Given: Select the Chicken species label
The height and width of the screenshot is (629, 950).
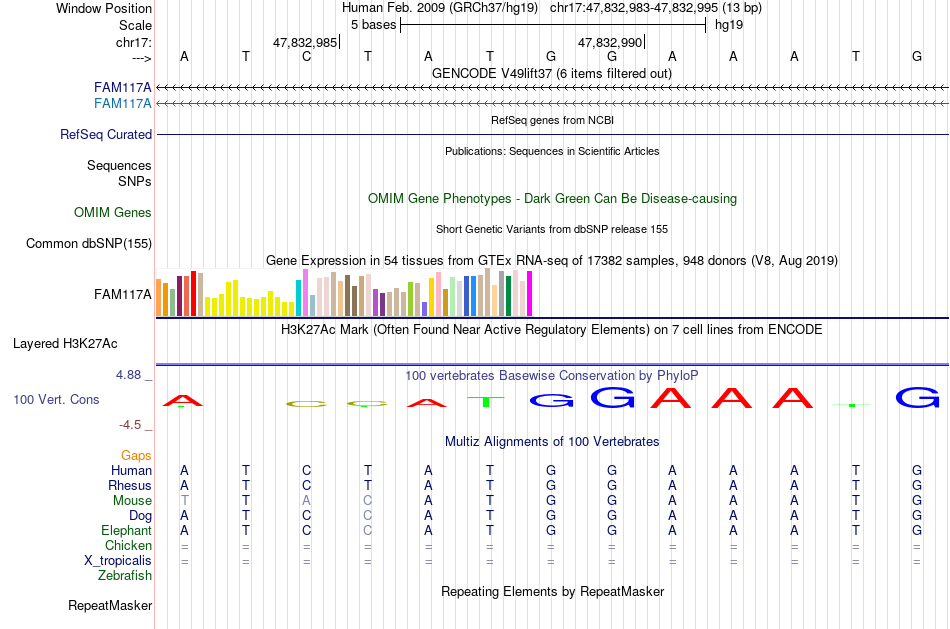Looking at the screenshot, I should click(x=128, y=545).
